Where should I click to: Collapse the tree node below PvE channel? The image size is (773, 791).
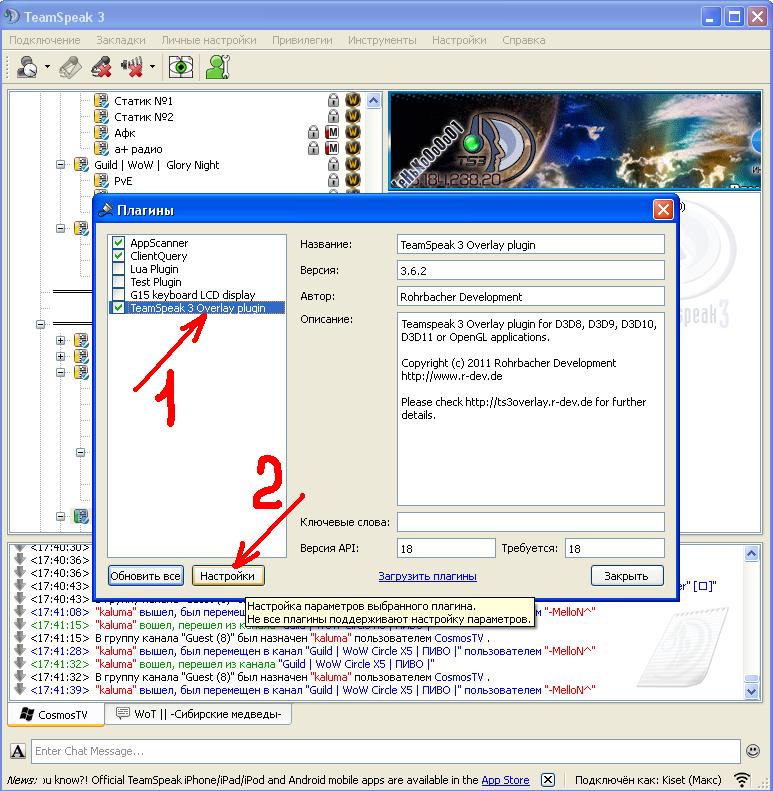coord(61,229)
